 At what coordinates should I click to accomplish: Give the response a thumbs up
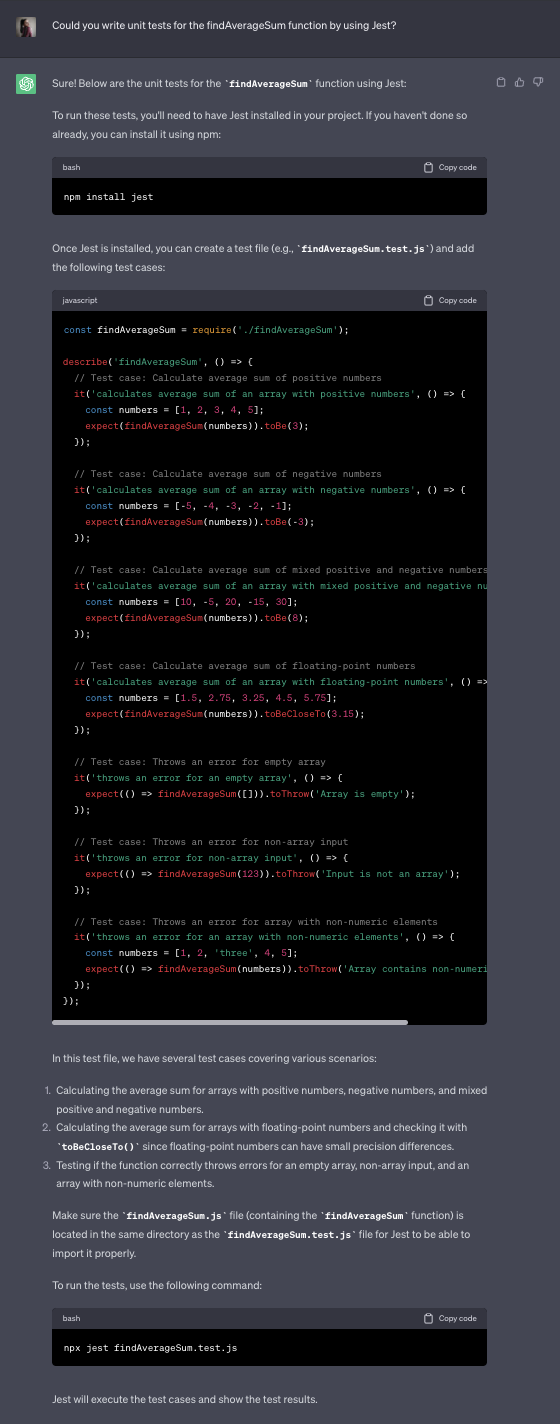click(x=520, y=81)
